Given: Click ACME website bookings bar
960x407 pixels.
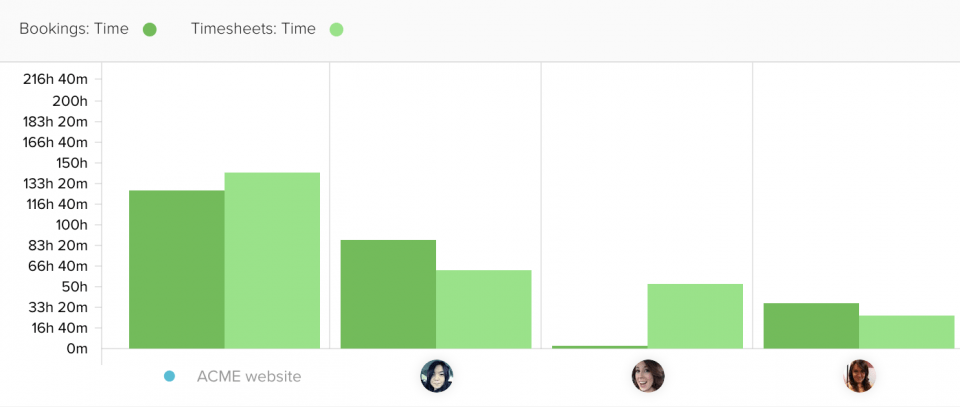Looking at the screenshot, I should (177, 269).
